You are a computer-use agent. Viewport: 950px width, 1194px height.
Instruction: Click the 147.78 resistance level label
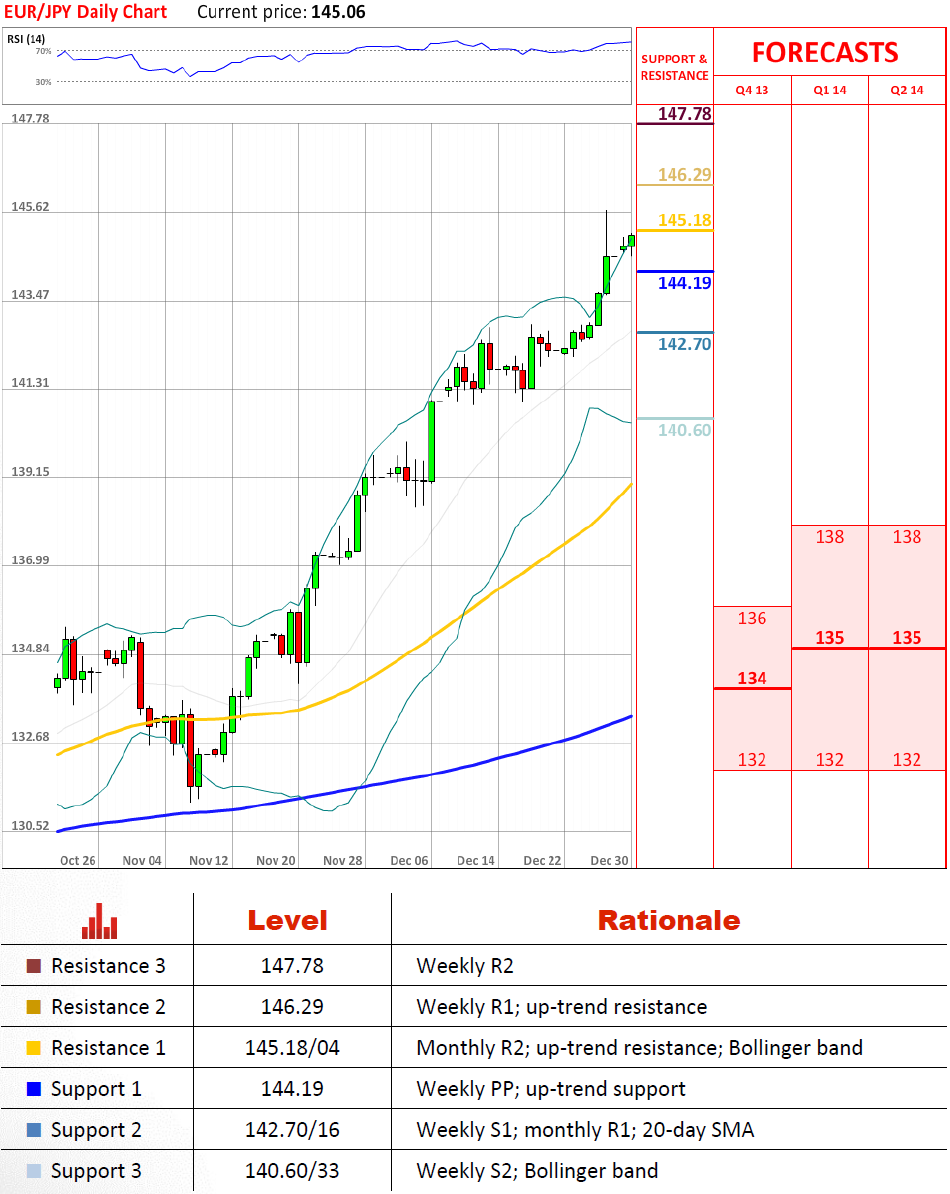pyautogui.click(x=684, y=113)
